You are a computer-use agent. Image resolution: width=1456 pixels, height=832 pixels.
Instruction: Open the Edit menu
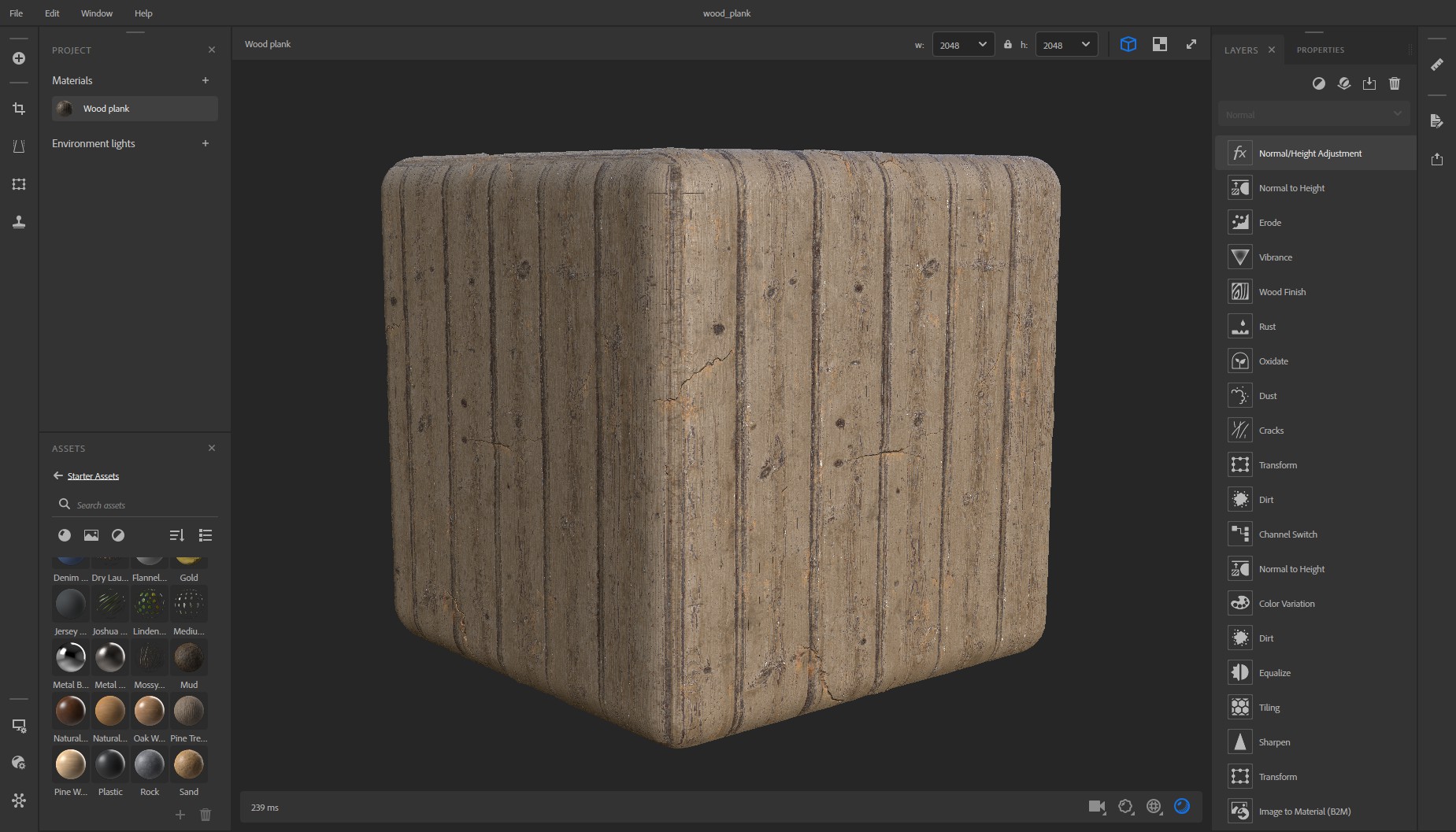coord(52,13)
